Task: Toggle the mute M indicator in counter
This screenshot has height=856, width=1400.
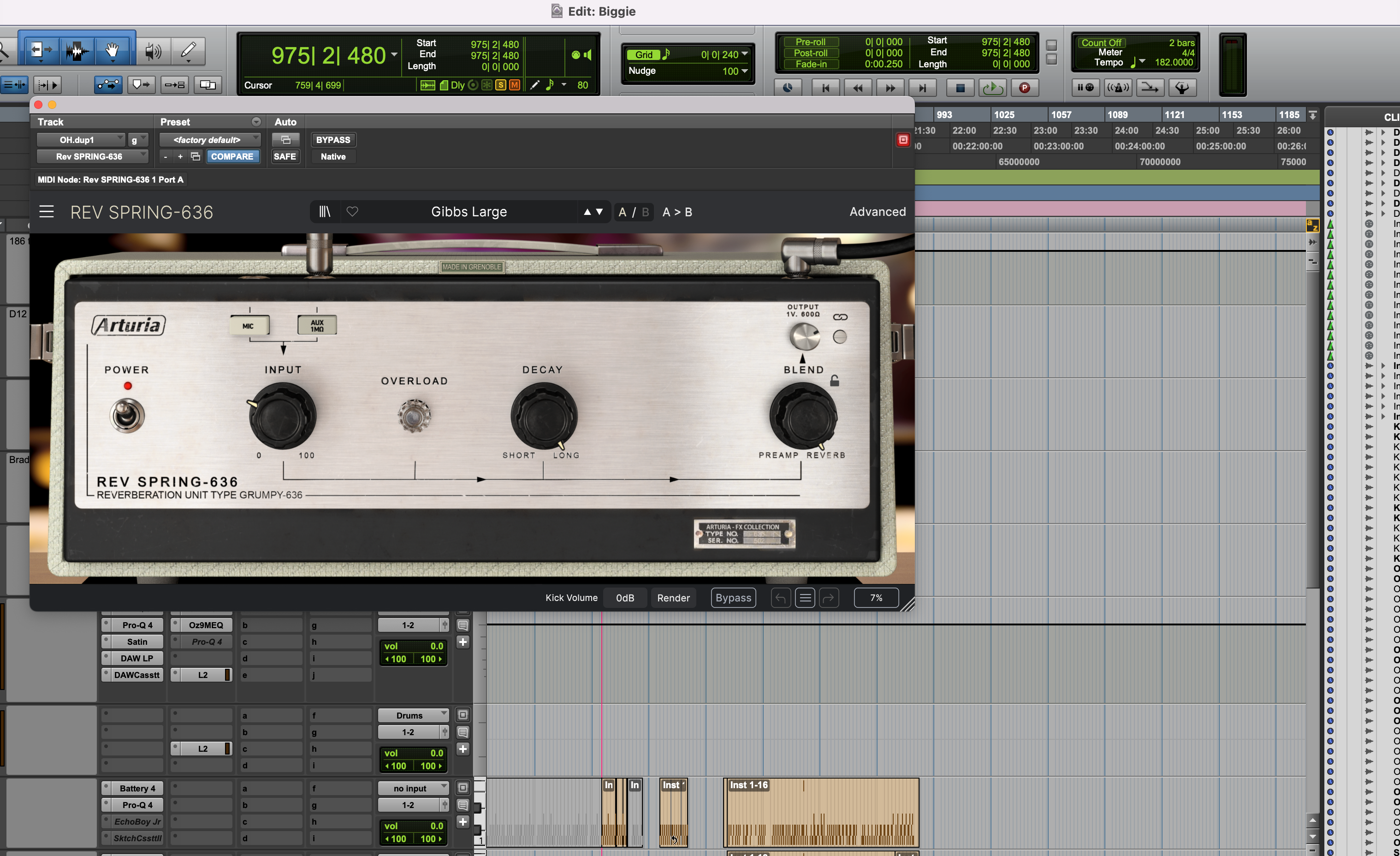Action: coord(514,85)
